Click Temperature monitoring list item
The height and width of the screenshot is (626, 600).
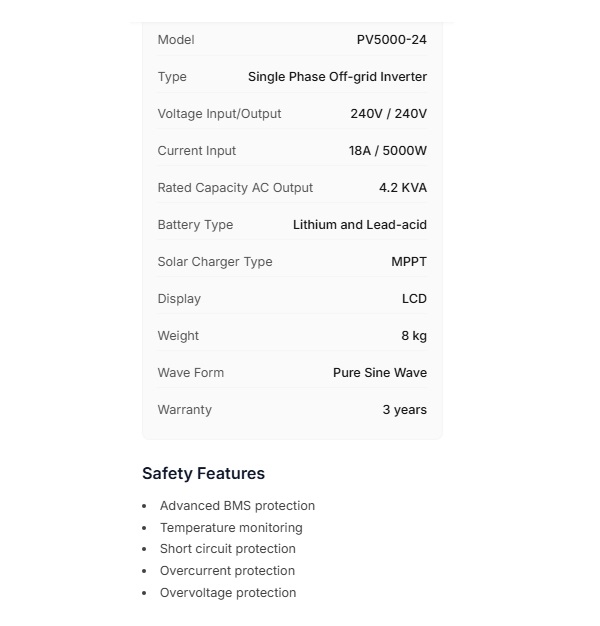pos(231,528)
